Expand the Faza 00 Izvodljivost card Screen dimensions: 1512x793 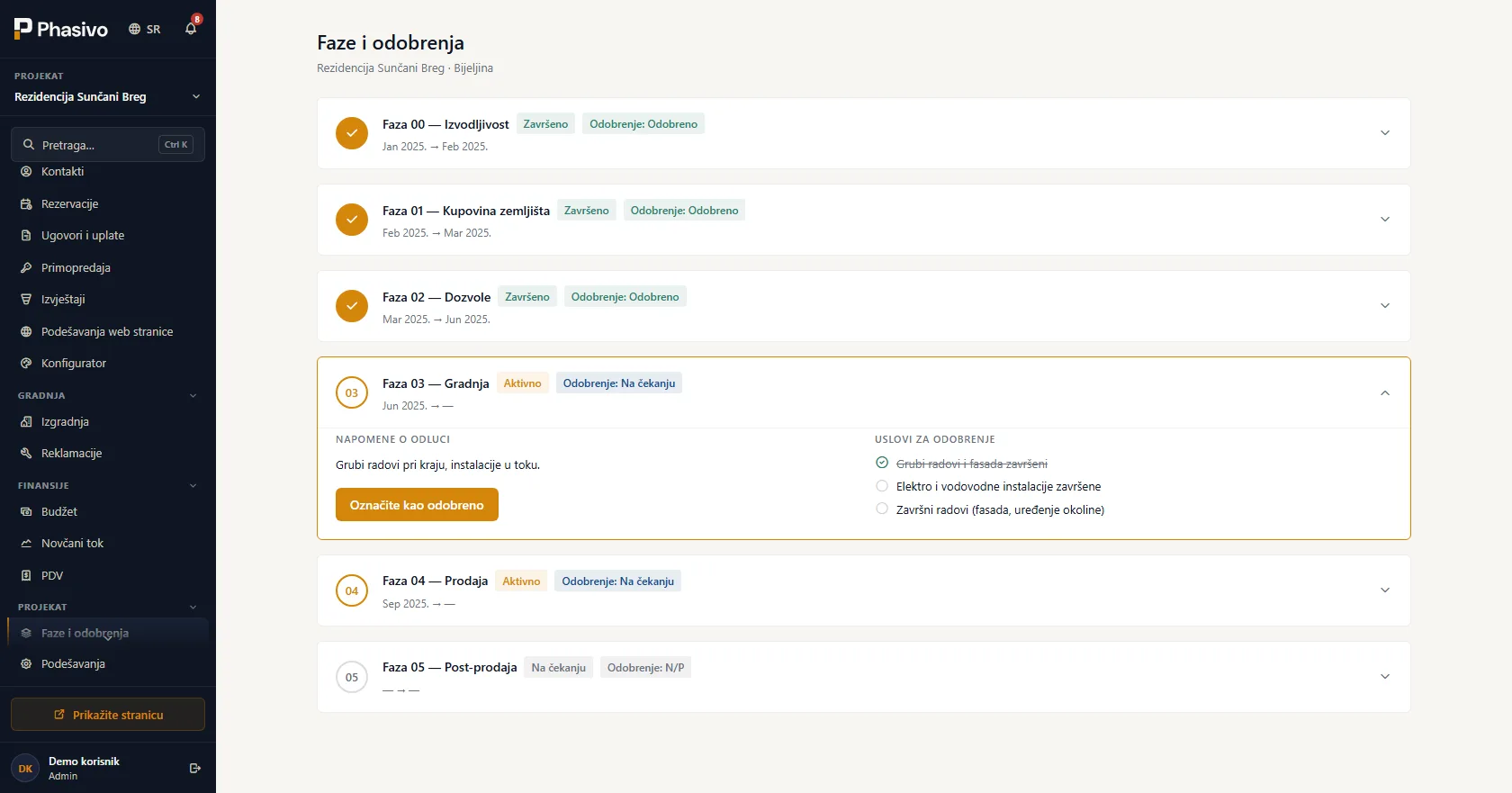[x=1385, y=133]
